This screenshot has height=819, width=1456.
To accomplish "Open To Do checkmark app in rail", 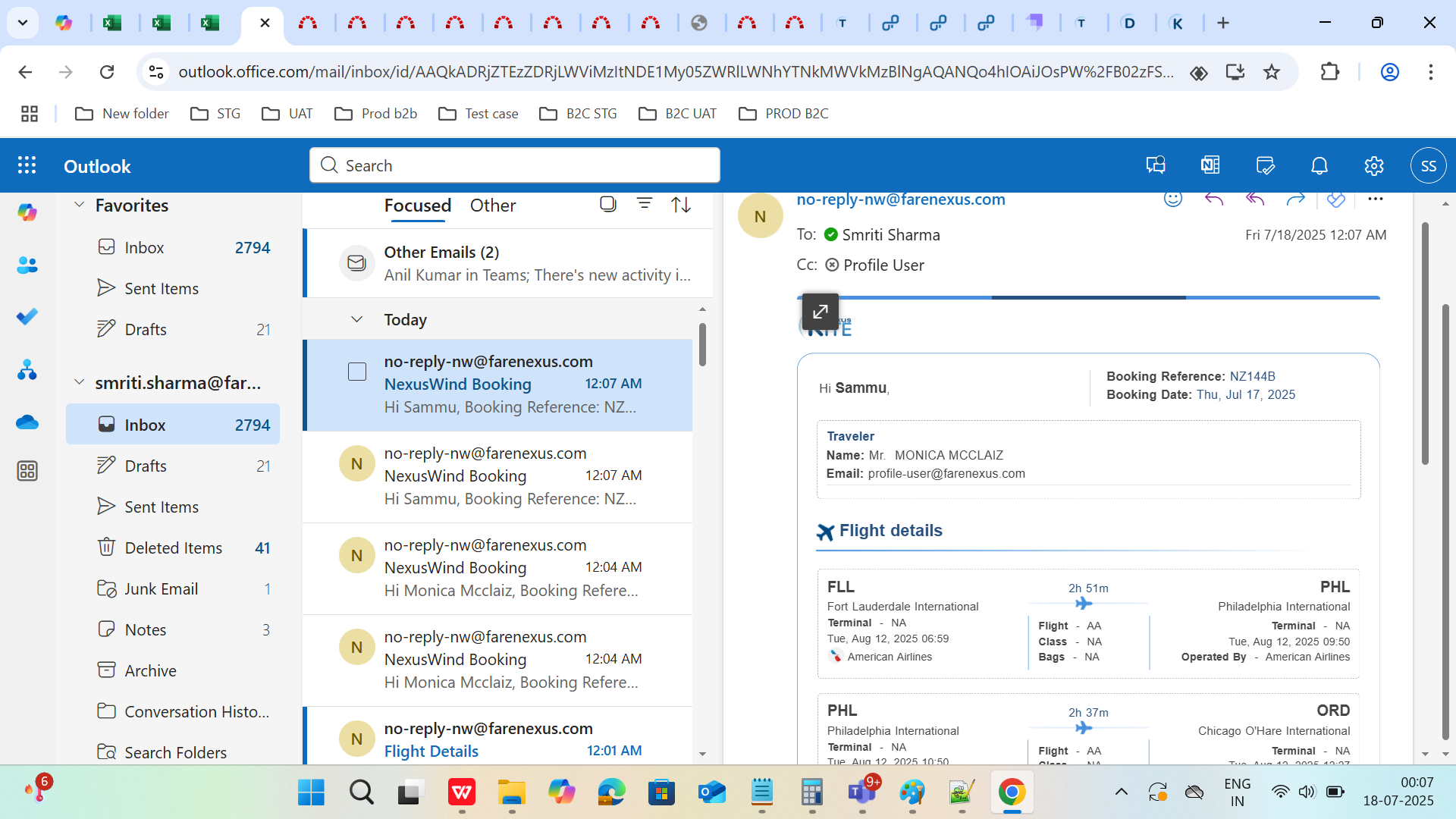I will point(27,317).
